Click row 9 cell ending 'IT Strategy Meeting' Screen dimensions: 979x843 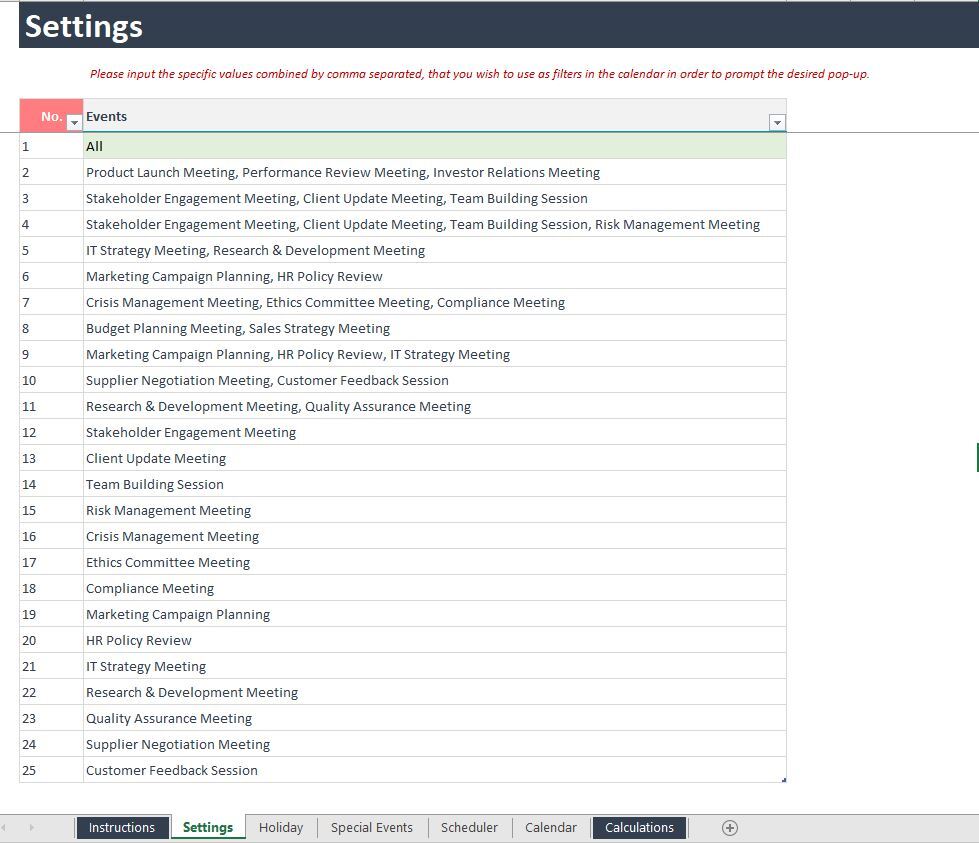(435, 355)
